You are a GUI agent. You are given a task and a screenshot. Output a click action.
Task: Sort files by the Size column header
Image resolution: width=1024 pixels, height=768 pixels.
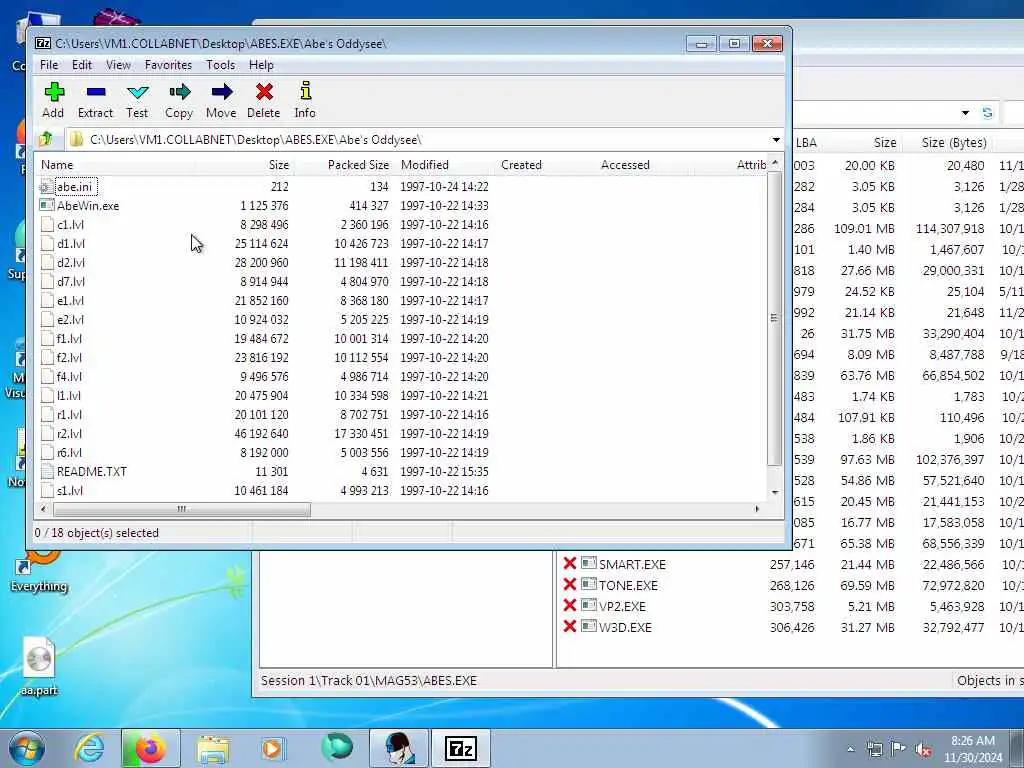click(244, 165)
